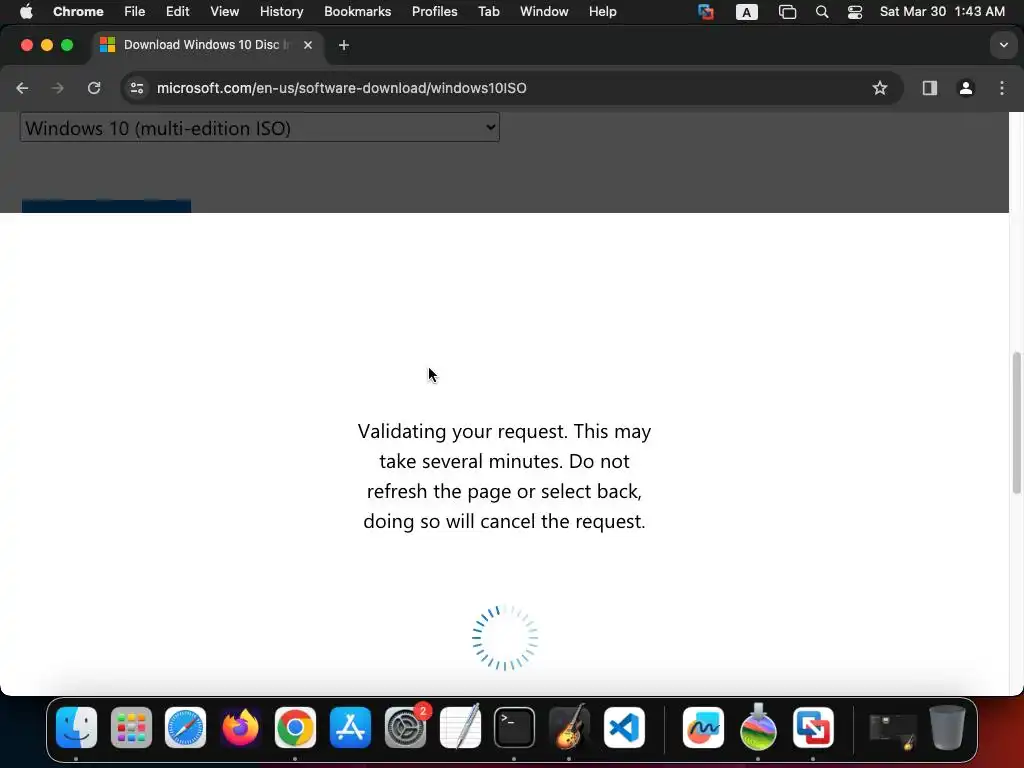Screen dimensions: 1024x768
Task: Open the Edit menu
Action: (178, 12)
